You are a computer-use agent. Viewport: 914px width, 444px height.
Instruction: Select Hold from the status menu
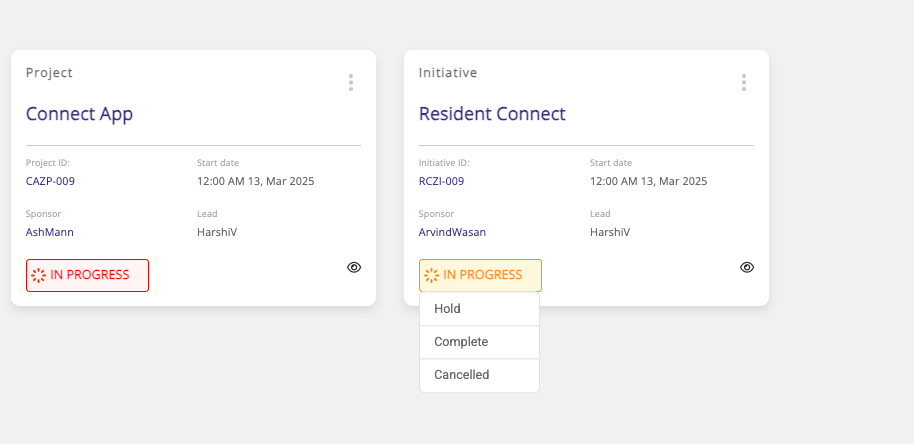click(x=448, y=309)
